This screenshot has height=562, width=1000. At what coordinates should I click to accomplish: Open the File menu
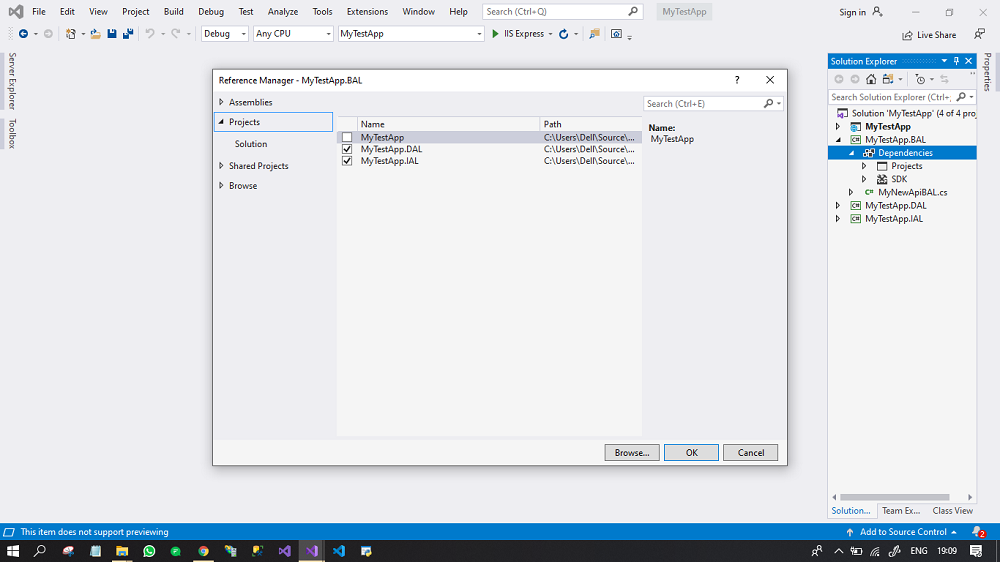[x=39, y=11]
